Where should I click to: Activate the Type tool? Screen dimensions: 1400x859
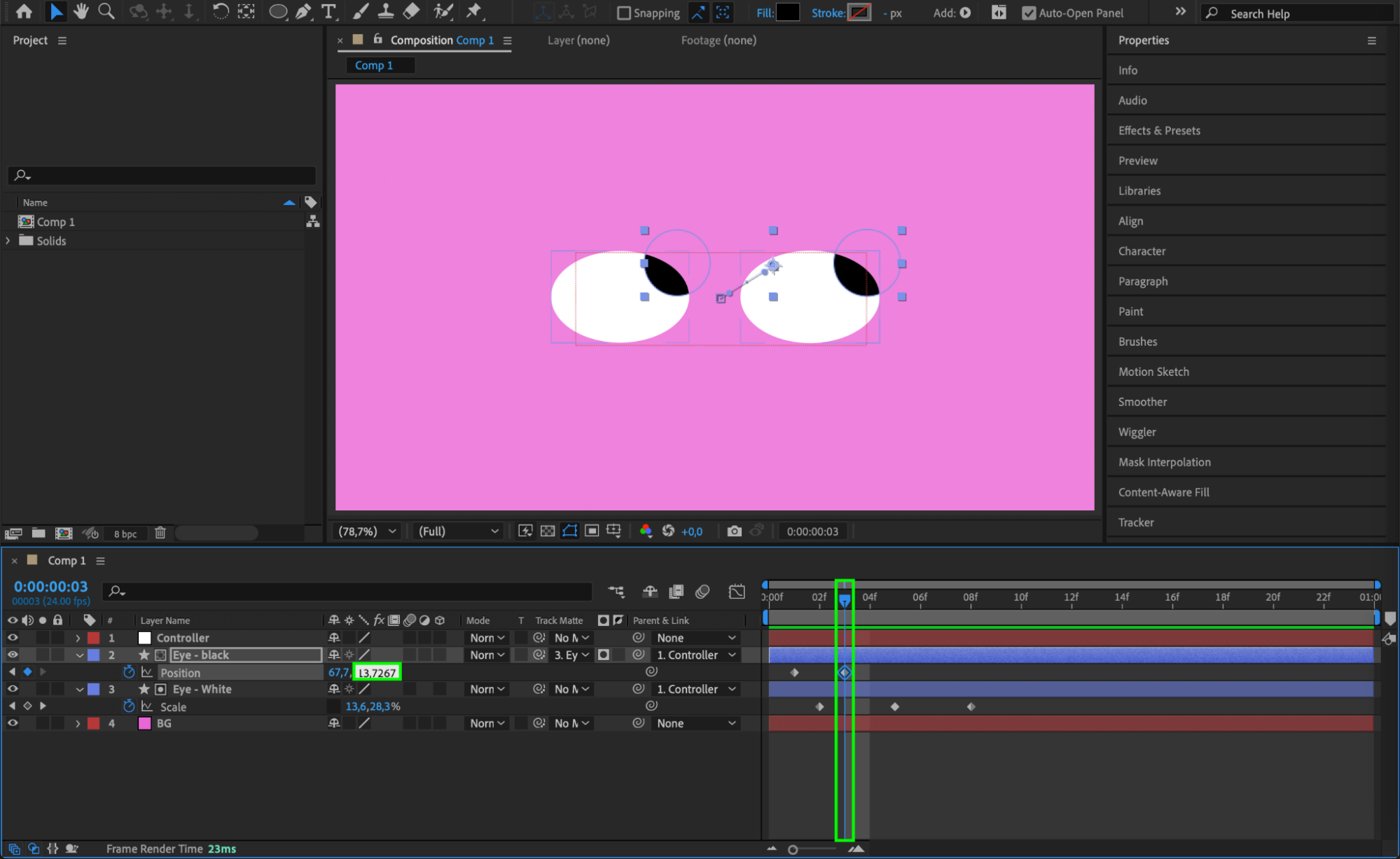328,11
